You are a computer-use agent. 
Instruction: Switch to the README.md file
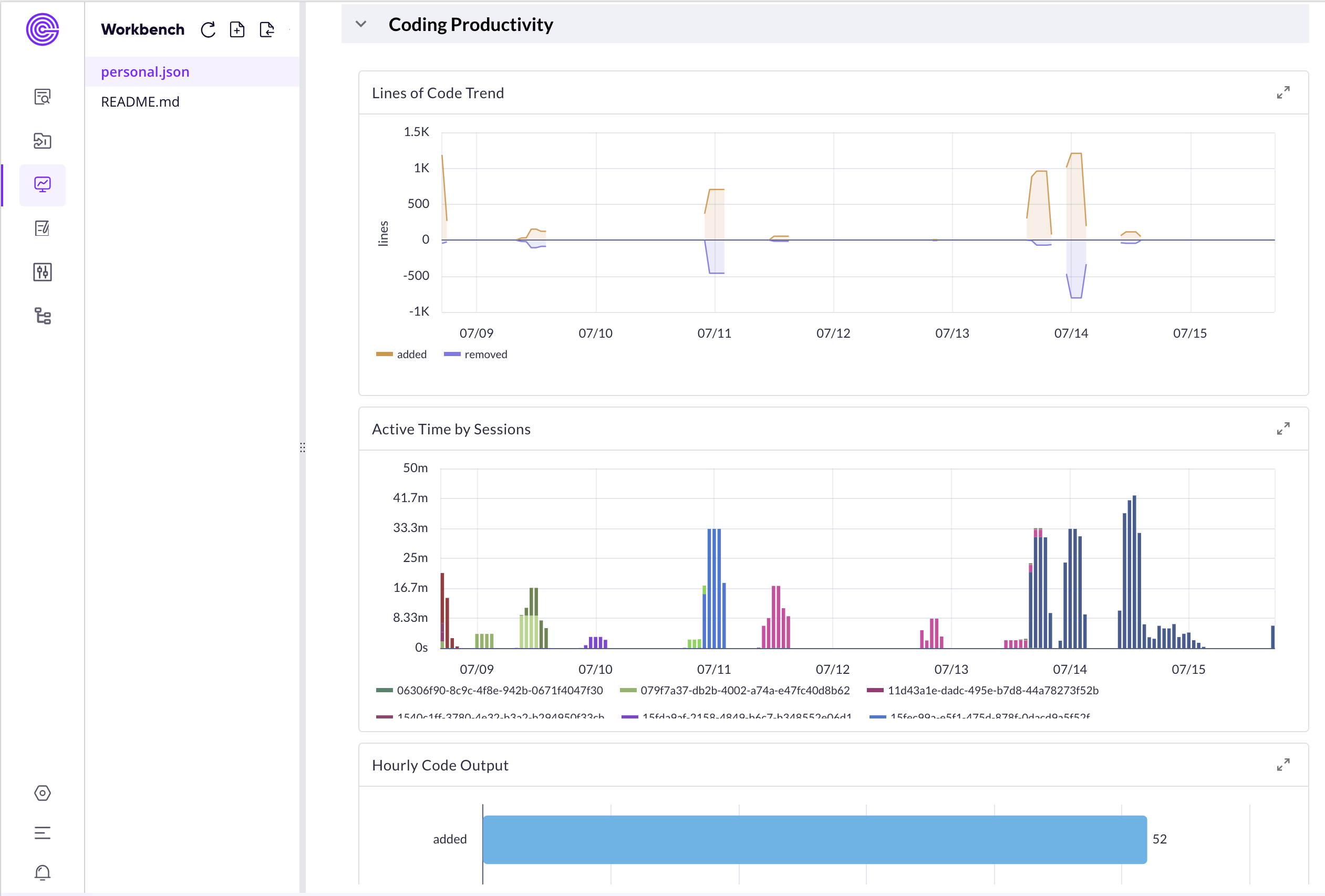(x=140, y=101)
